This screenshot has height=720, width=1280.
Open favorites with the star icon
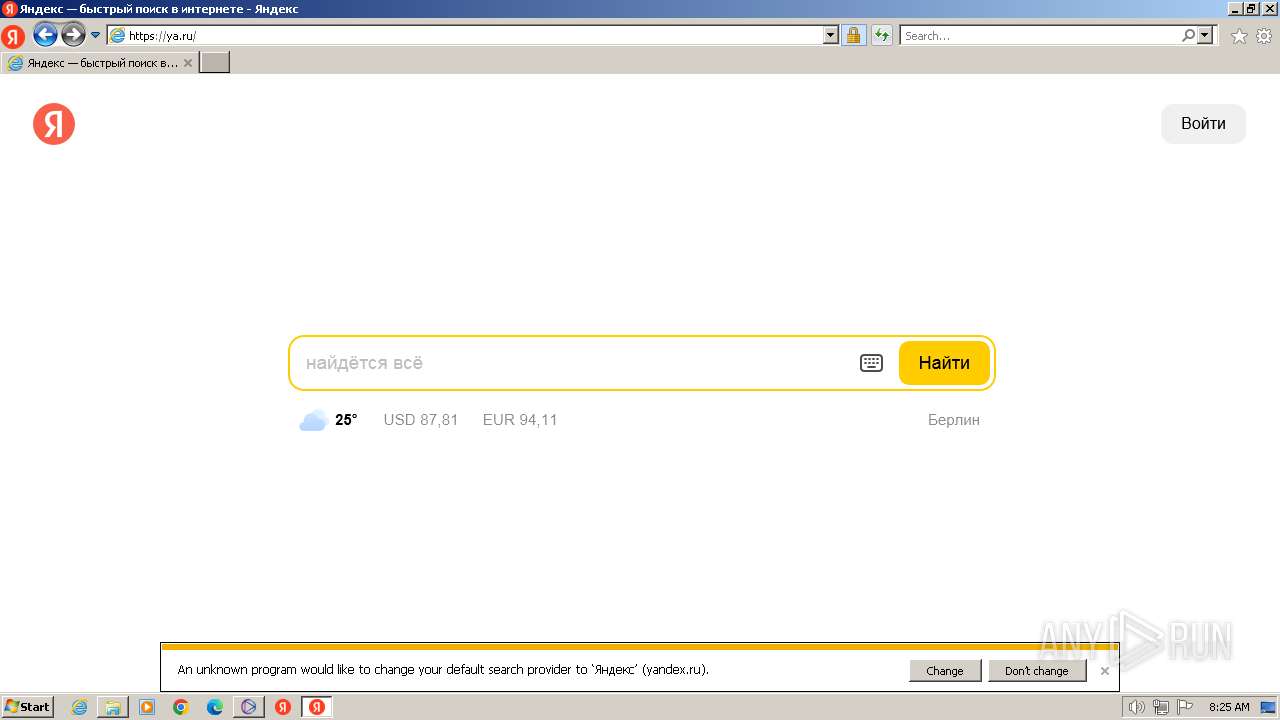1239,36
